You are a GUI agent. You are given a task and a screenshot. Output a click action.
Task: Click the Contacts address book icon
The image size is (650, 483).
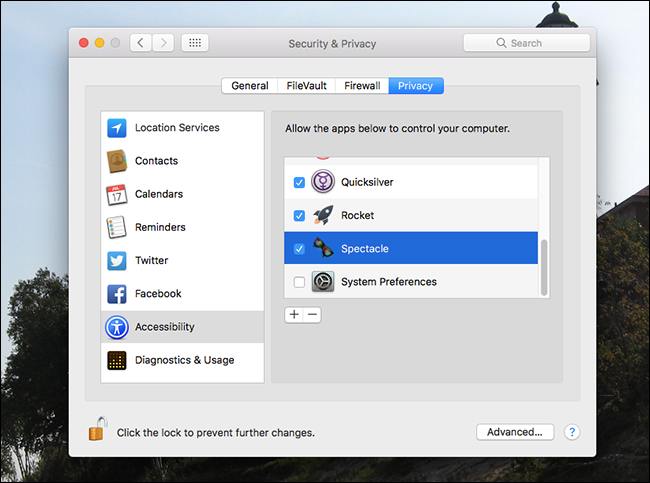pos(117,161)
